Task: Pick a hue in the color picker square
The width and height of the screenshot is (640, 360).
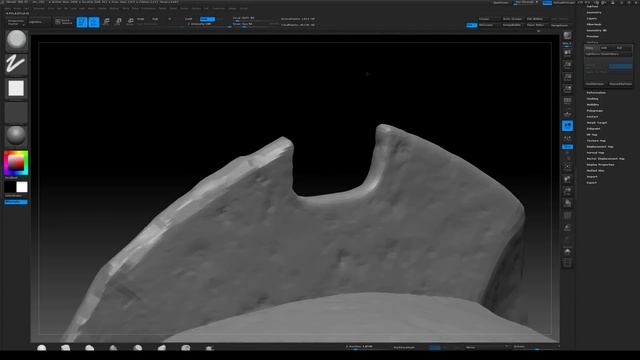Action: [16, 163]
